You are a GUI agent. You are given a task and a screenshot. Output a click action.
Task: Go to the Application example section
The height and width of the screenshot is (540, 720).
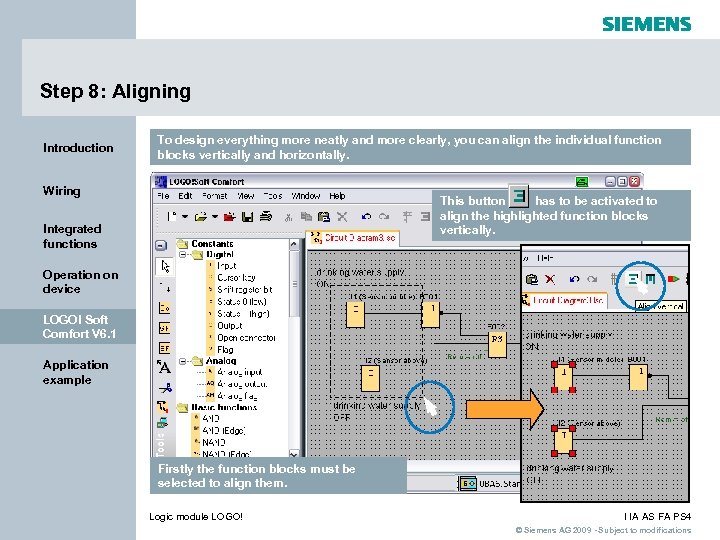pos(76,372)
